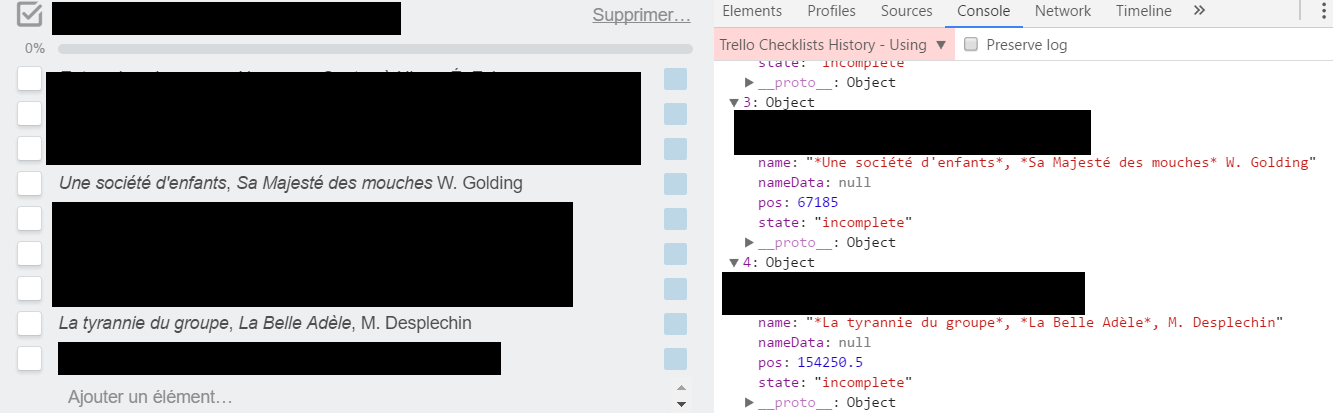Show more DevTools tabs with the double chevron

[1200, 11]
